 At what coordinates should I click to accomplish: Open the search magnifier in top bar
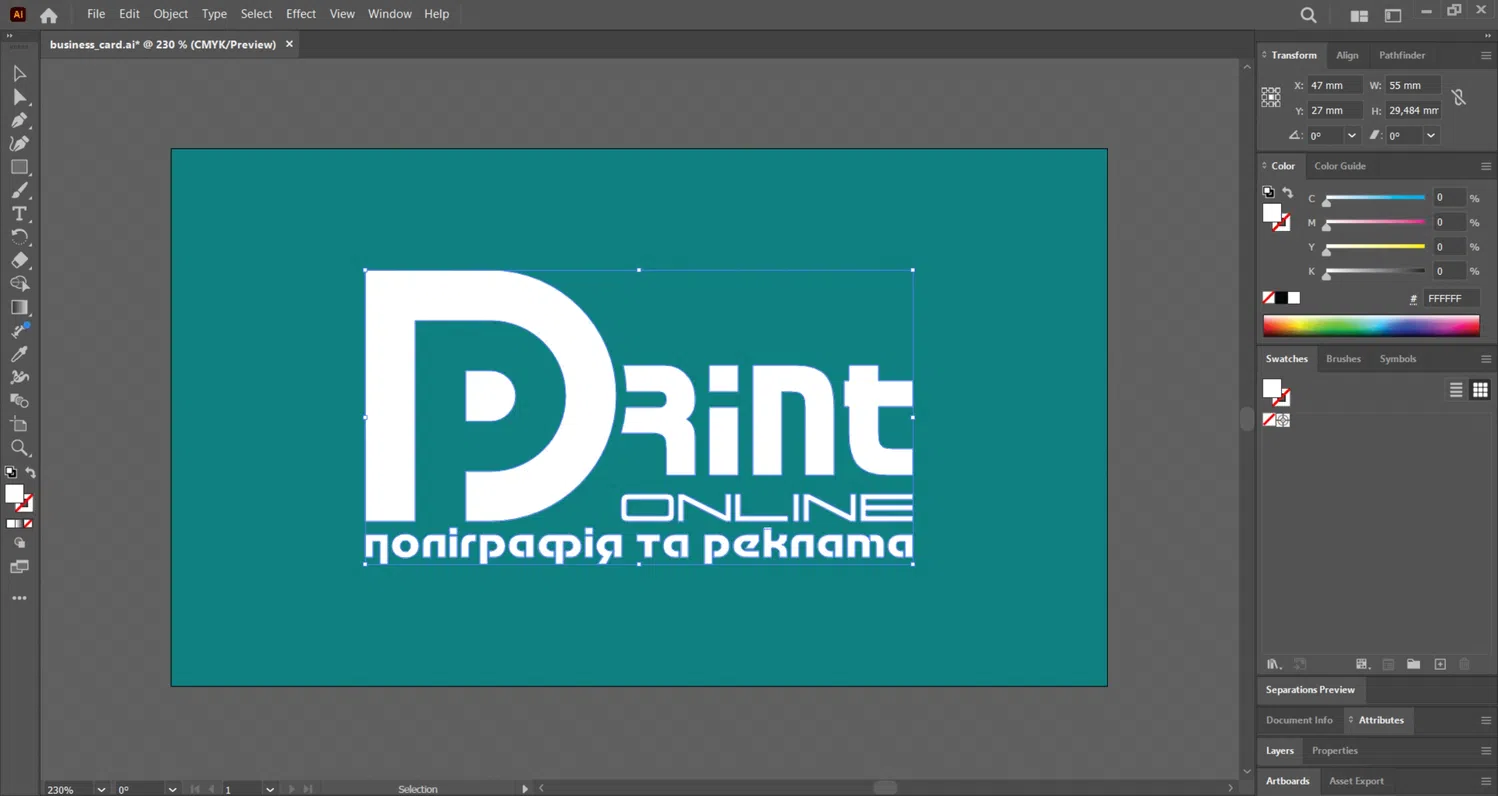1308,15
